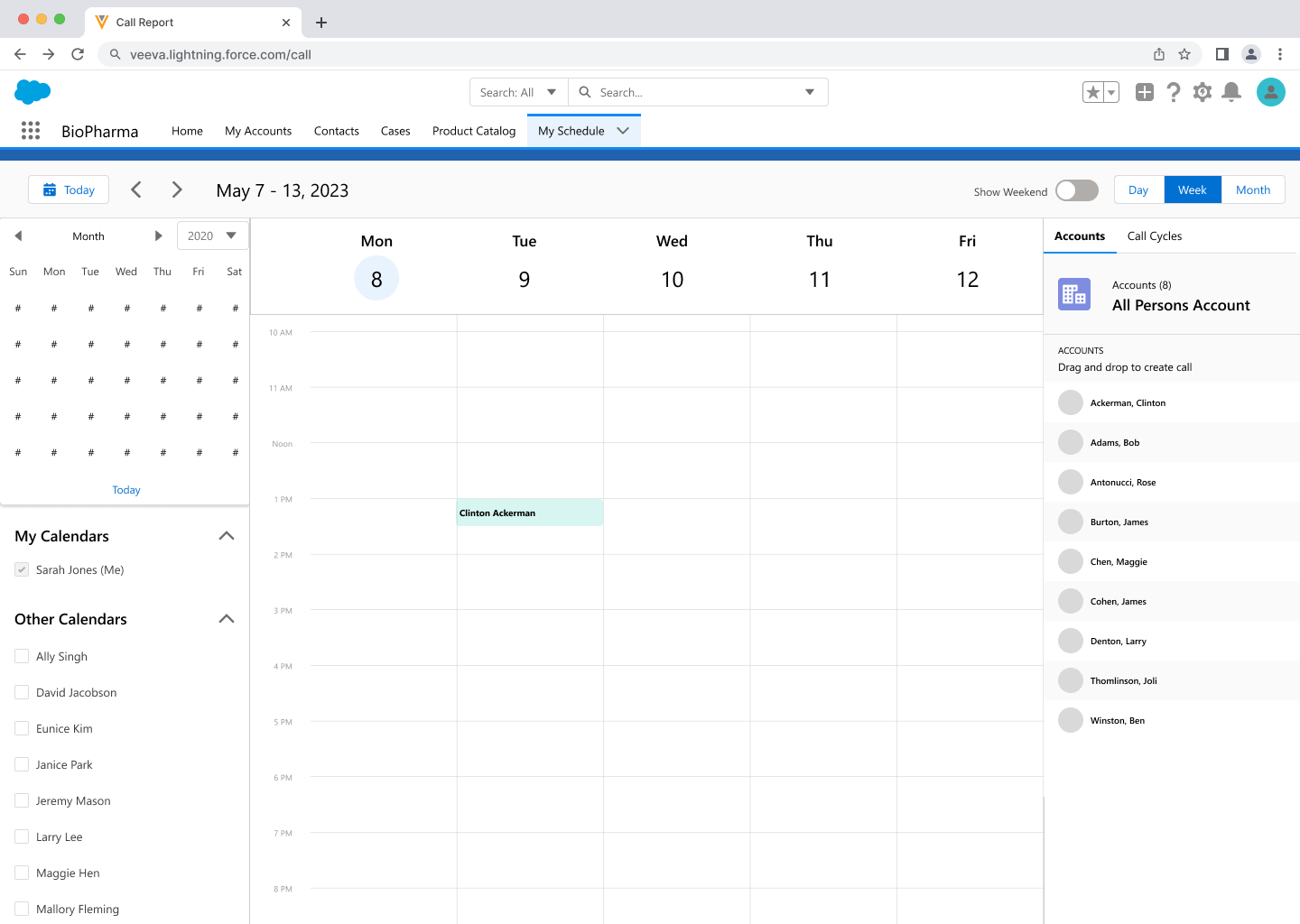1300x924 pixels.
Task: Open the My Accounts nav tab
Action: 258,131
